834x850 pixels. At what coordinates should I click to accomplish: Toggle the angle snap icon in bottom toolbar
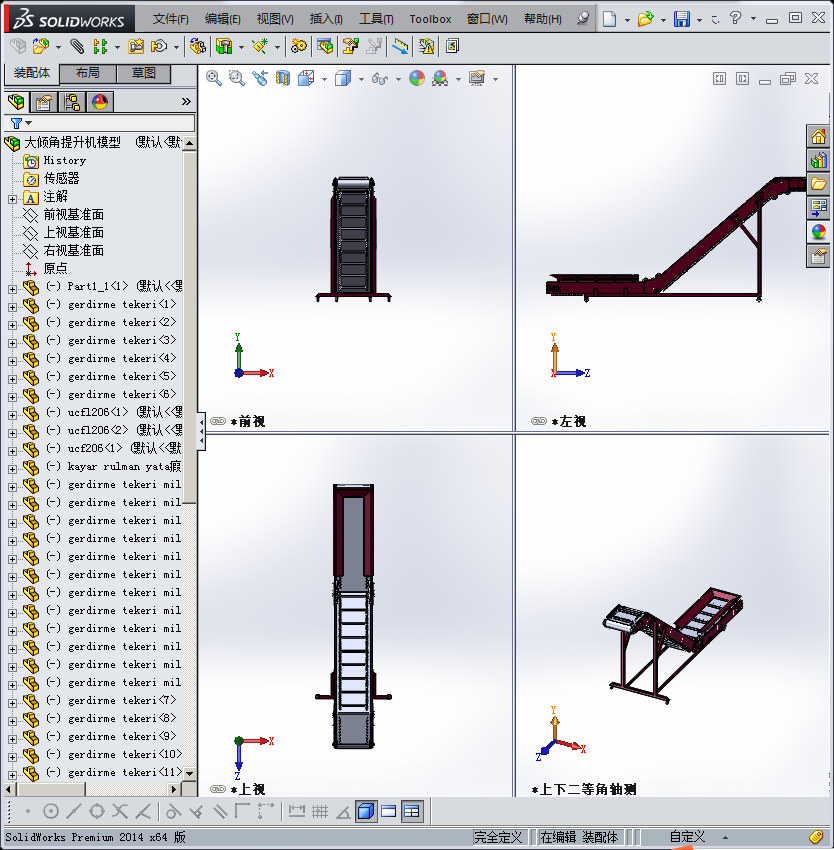pos(343,812)
